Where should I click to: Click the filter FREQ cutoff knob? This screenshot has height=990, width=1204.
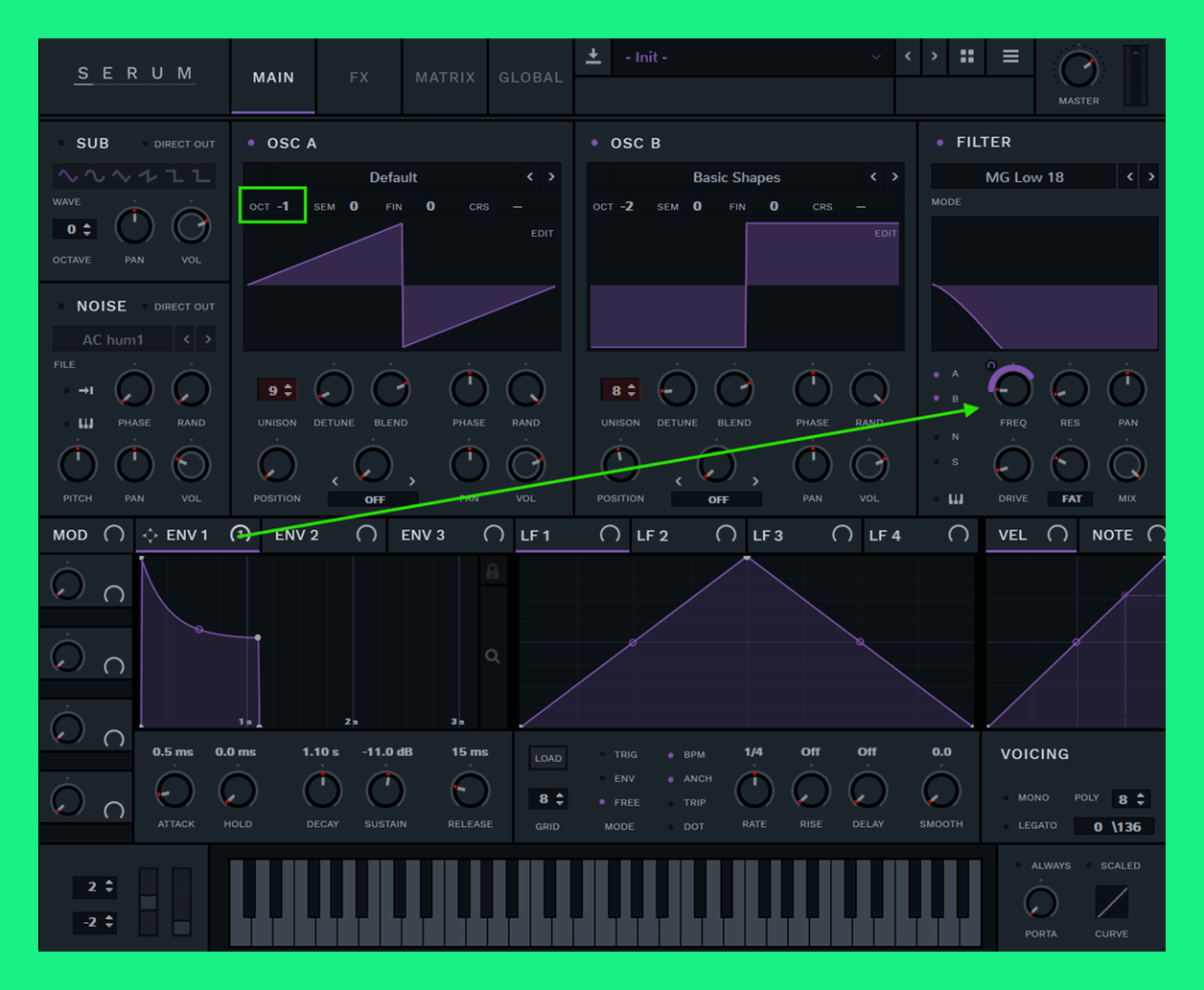coord(1011,389)
